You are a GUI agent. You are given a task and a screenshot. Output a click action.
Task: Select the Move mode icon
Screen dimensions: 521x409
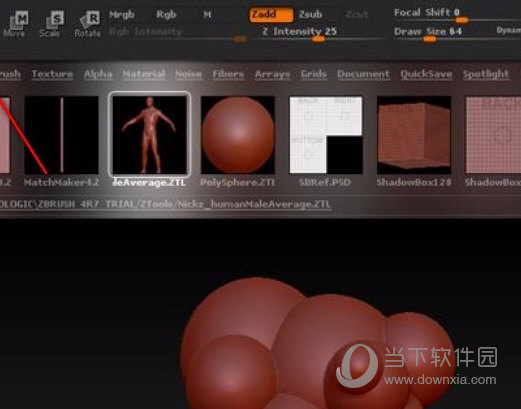[x=16, y=23]
